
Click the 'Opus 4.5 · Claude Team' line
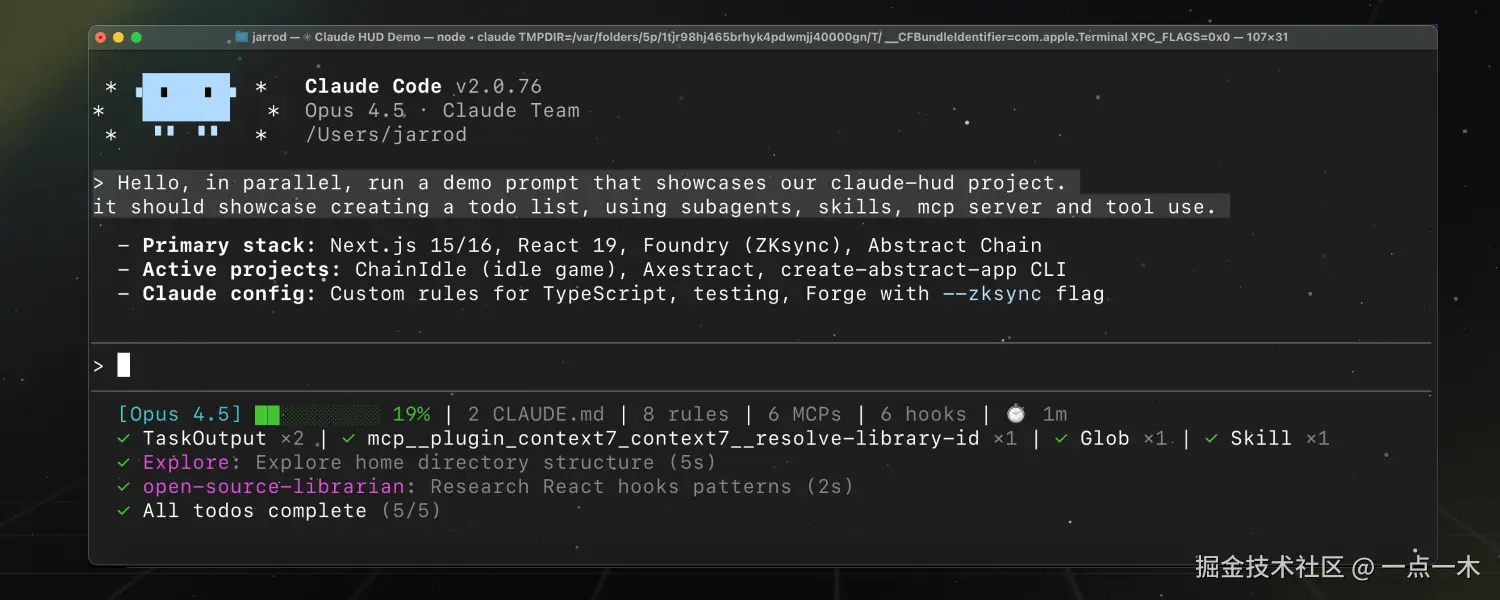(x=442, y=111)
